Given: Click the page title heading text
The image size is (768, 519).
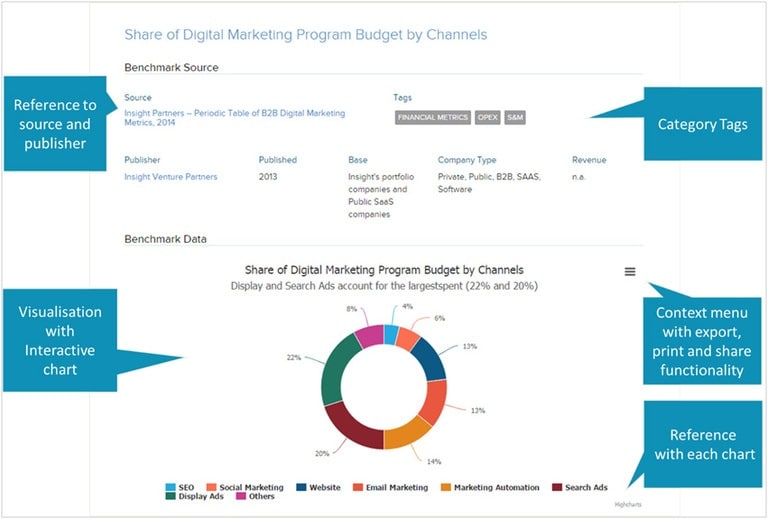Looking at the screenshot, I should coord(305,34).
